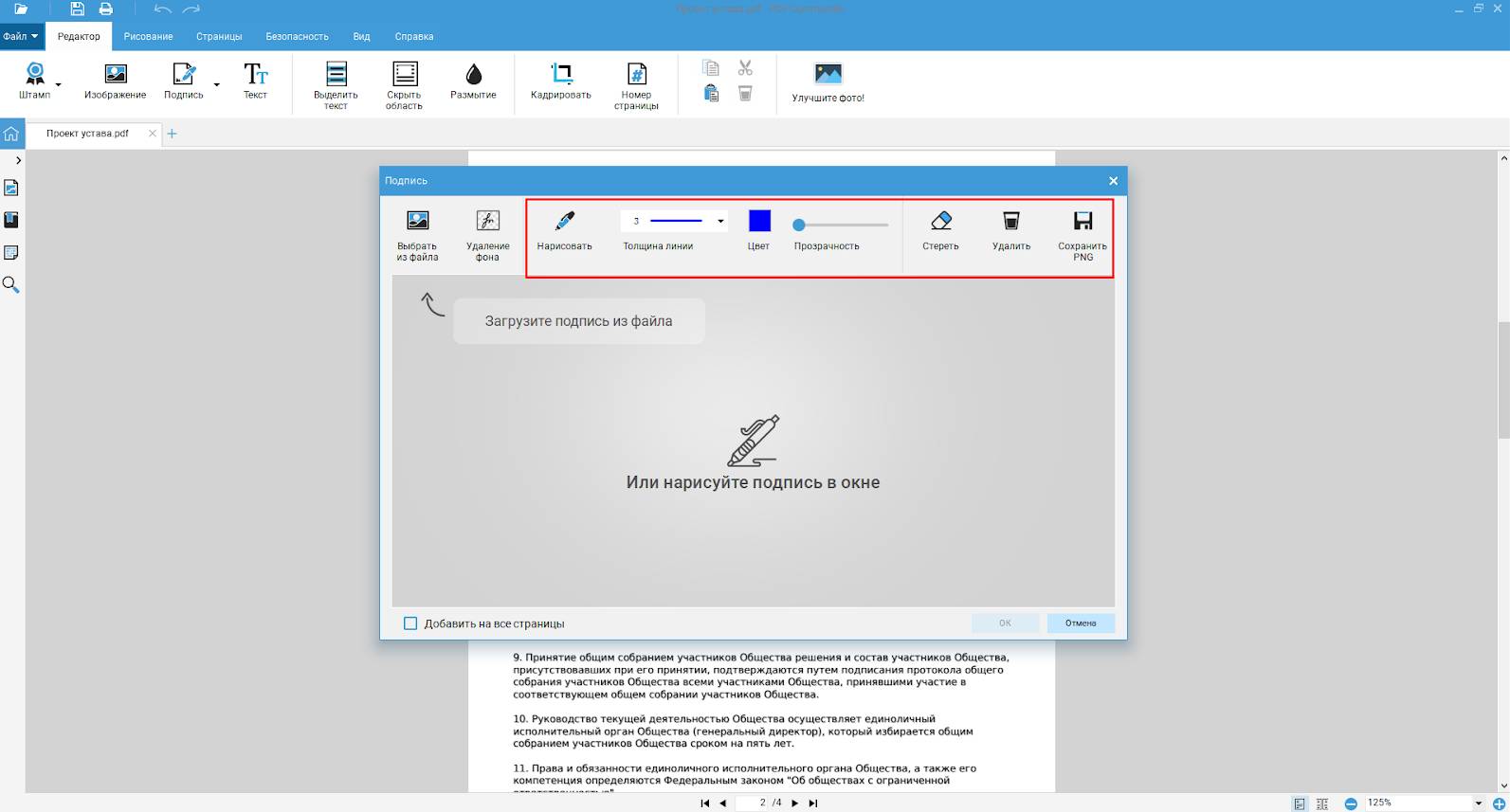Print document with printer icon
Screen dimensions: 1510x812
click(x=106, y=9)
